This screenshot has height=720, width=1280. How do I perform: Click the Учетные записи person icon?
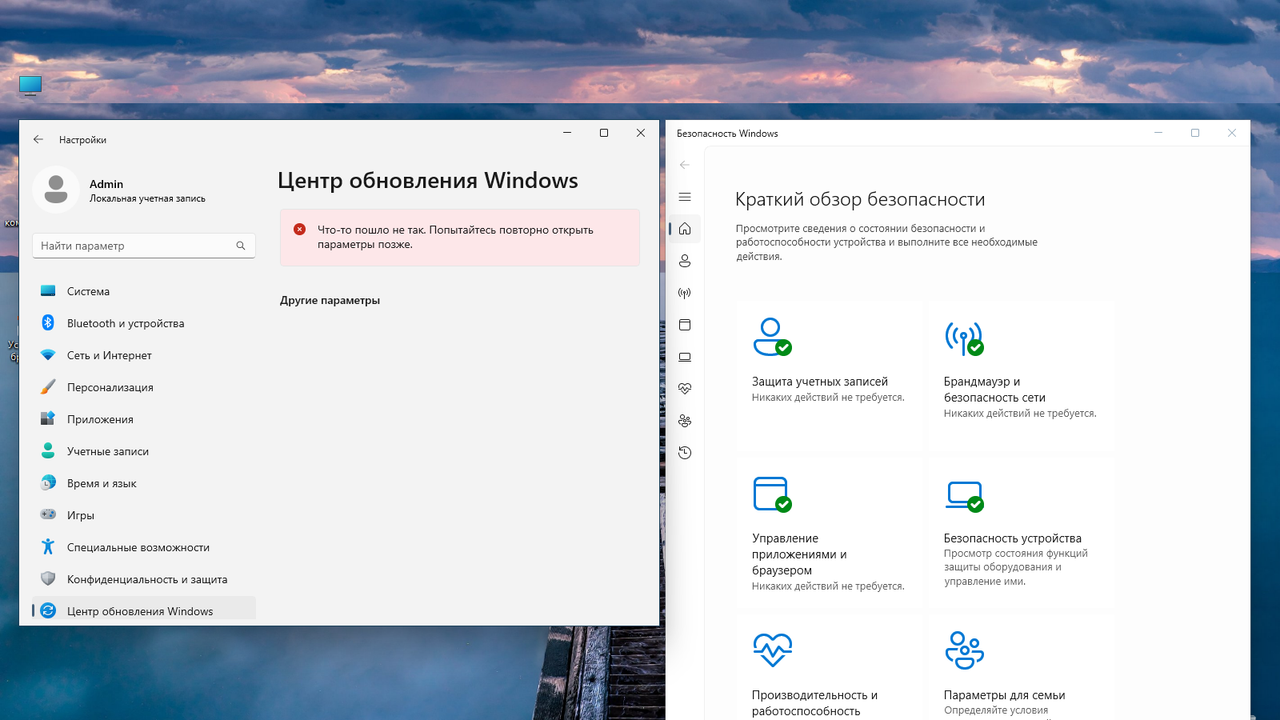coord(47,451)
